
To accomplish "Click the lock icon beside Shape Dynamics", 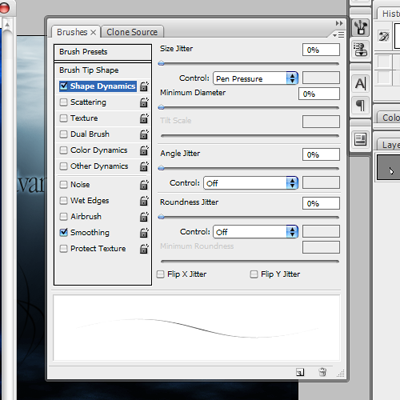I will coord(144,86).
